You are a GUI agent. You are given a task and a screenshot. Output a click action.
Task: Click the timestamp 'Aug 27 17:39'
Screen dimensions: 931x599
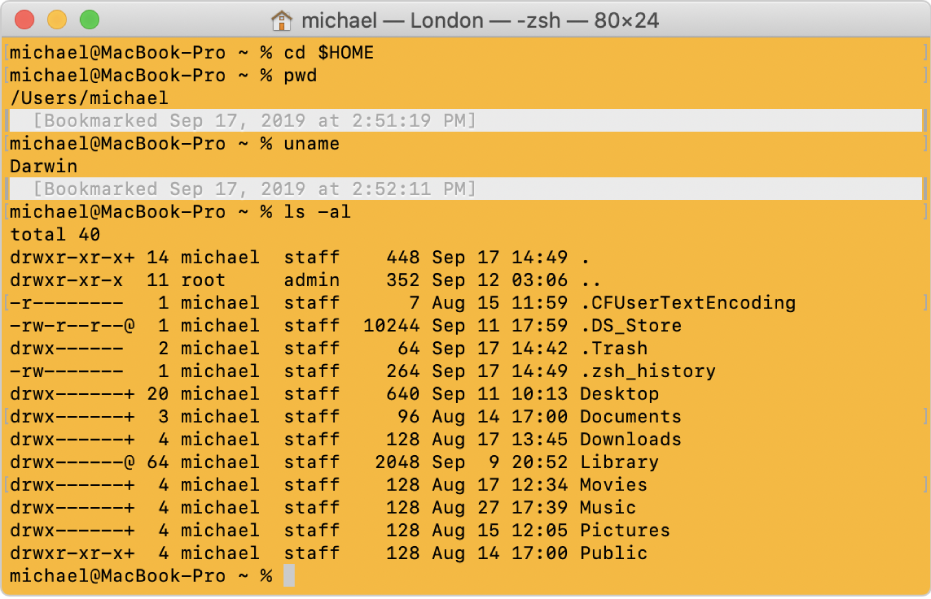[499, 508]
